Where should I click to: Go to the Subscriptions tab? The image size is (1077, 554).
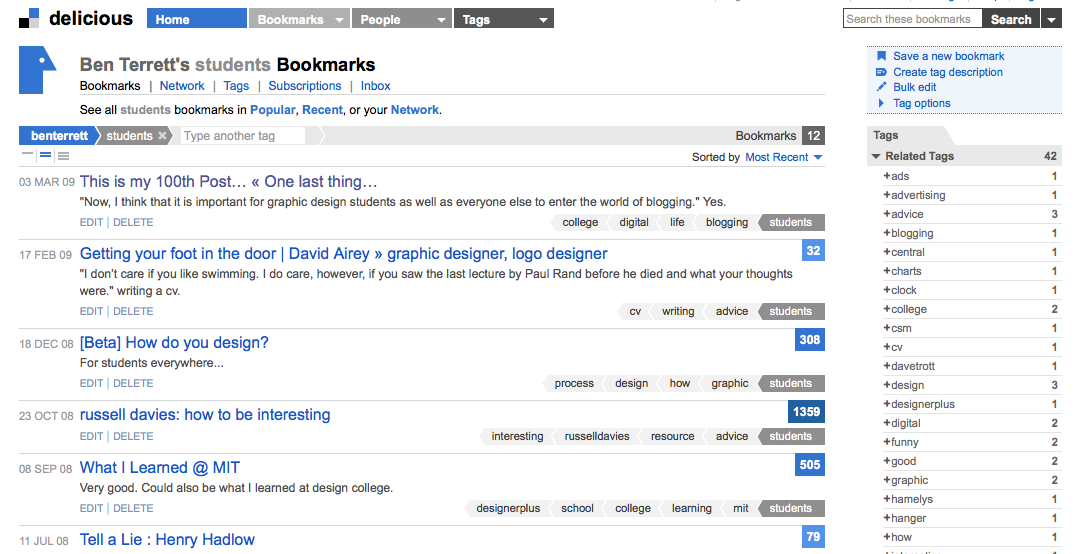pos(304,86)
